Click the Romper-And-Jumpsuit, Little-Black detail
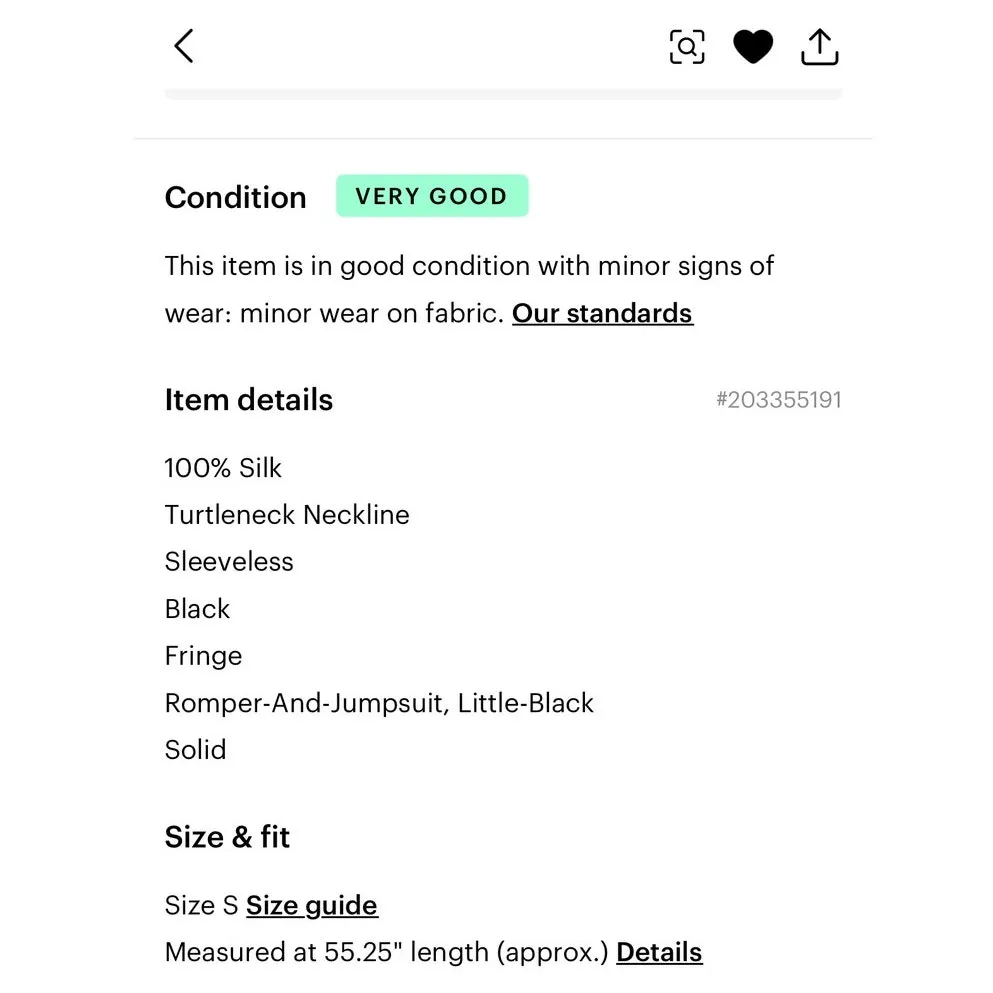 tap(379, 703)
